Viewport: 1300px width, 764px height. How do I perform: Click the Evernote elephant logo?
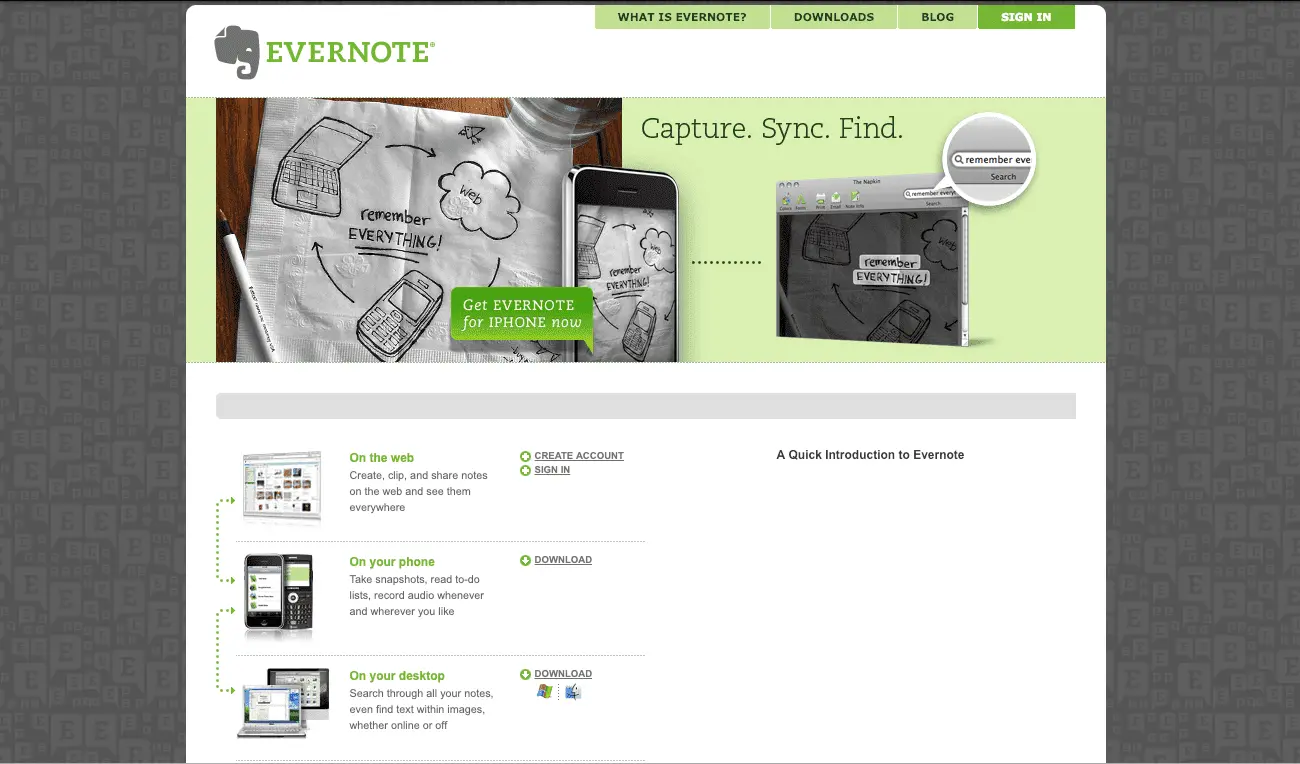click(x=239, y=53)
